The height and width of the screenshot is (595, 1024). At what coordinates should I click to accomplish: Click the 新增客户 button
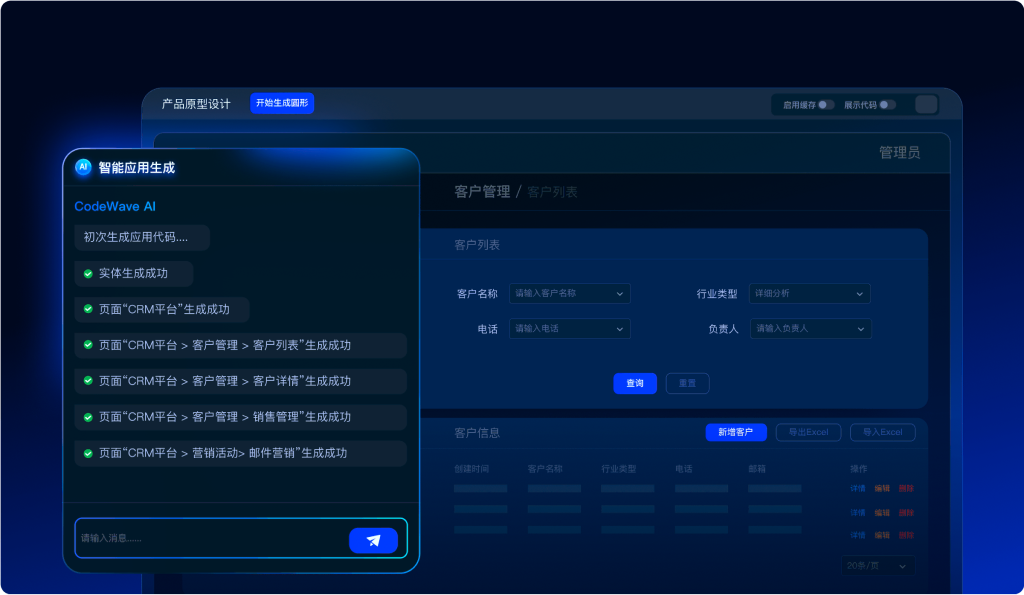[x=736, y=432]
